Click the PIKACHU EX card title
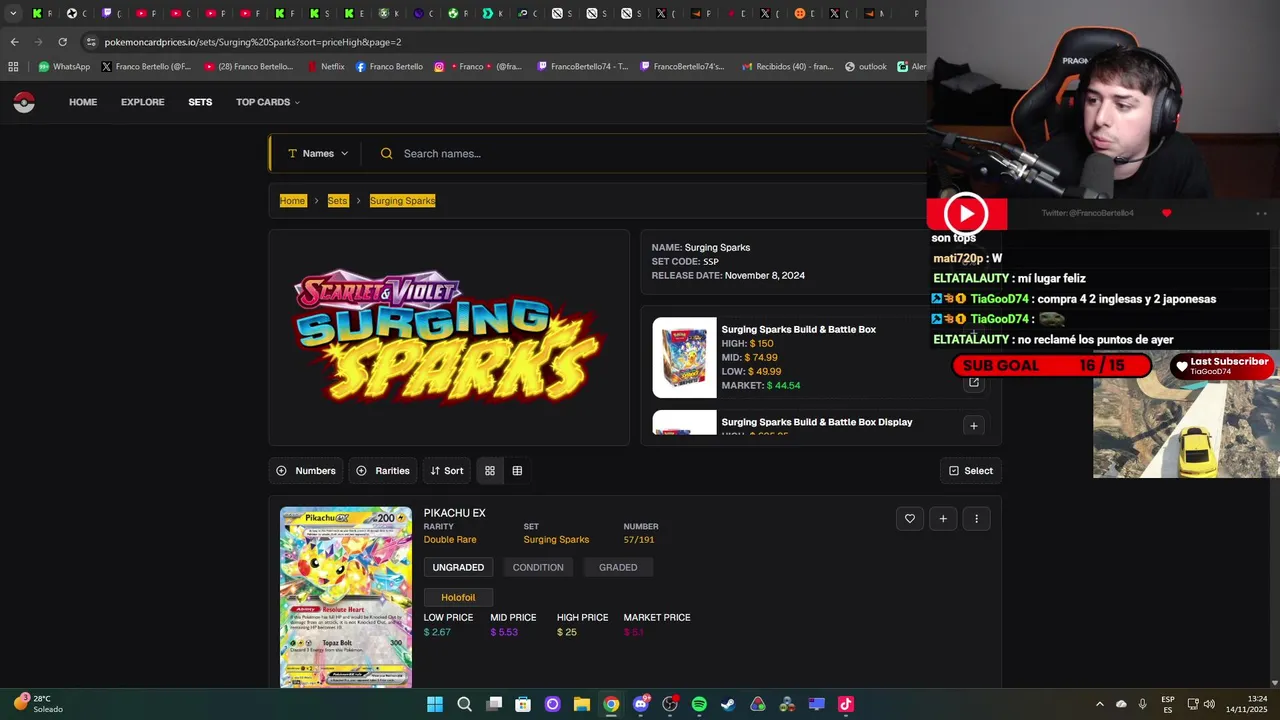Image resolution: width=1280 pixels, height=720 pixels. [455, 513]
